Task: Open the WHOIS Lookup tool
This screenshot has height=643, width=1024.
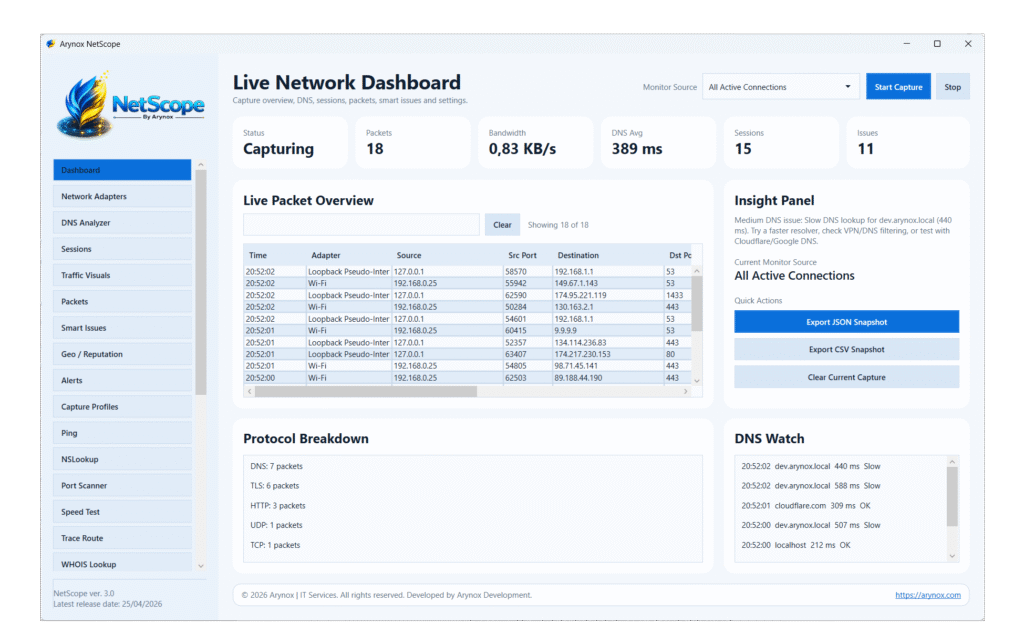Action: (122, 565)
